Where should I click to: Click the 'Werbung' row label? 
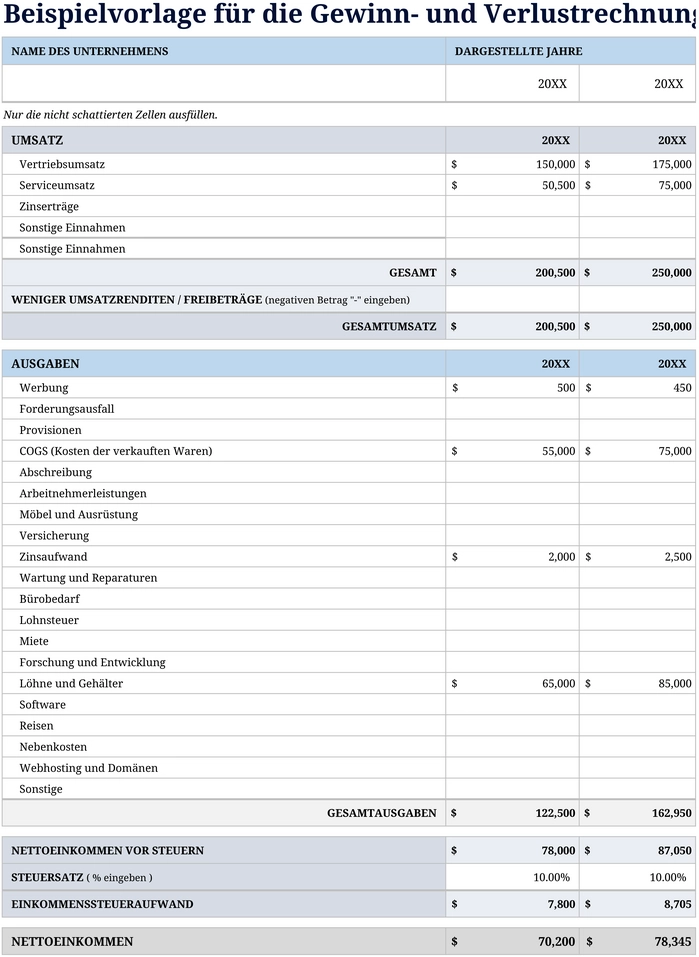tap(44, 388)
